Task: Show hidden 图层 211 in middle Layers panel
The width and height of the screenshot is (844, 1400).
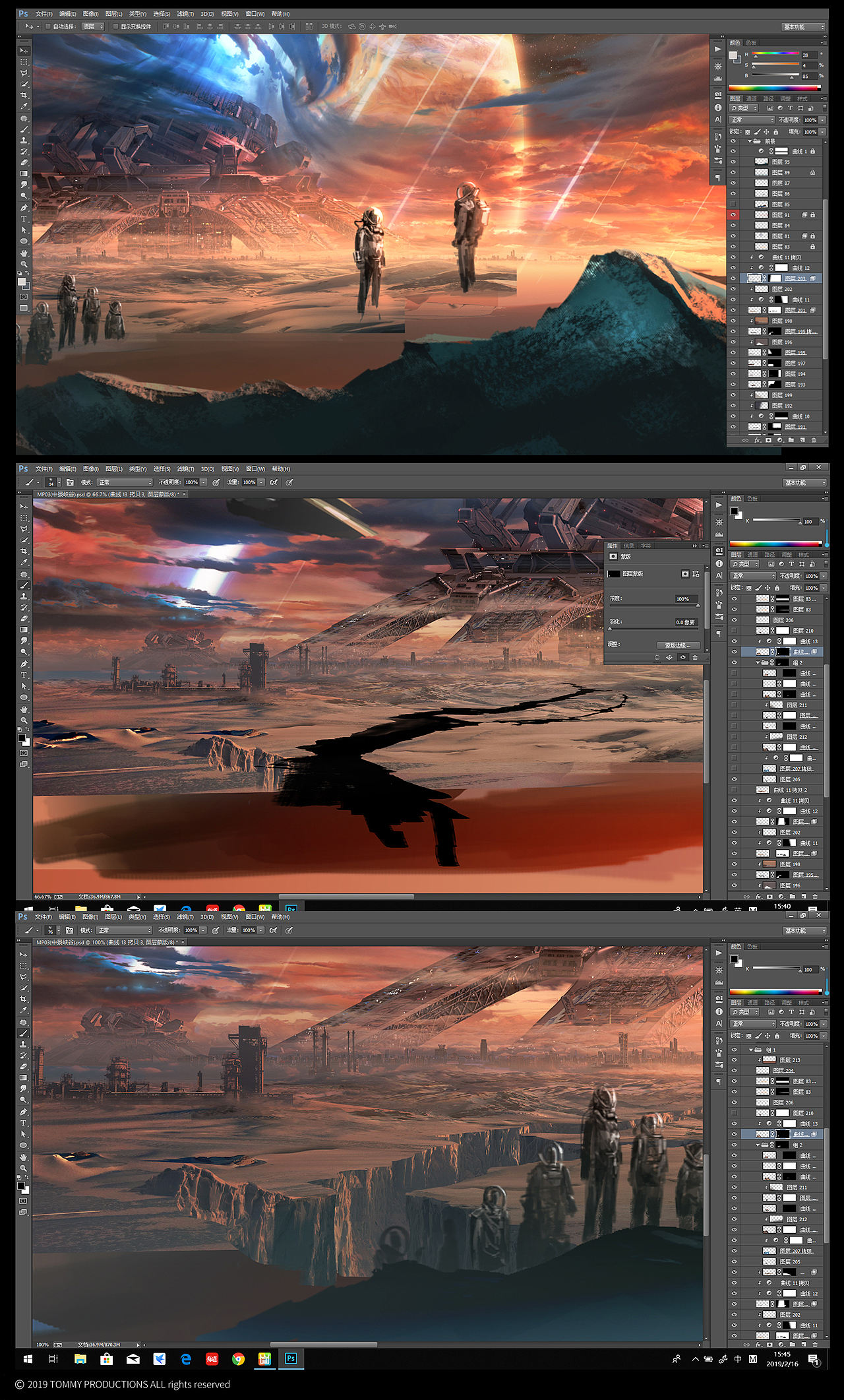Action: 734,705
